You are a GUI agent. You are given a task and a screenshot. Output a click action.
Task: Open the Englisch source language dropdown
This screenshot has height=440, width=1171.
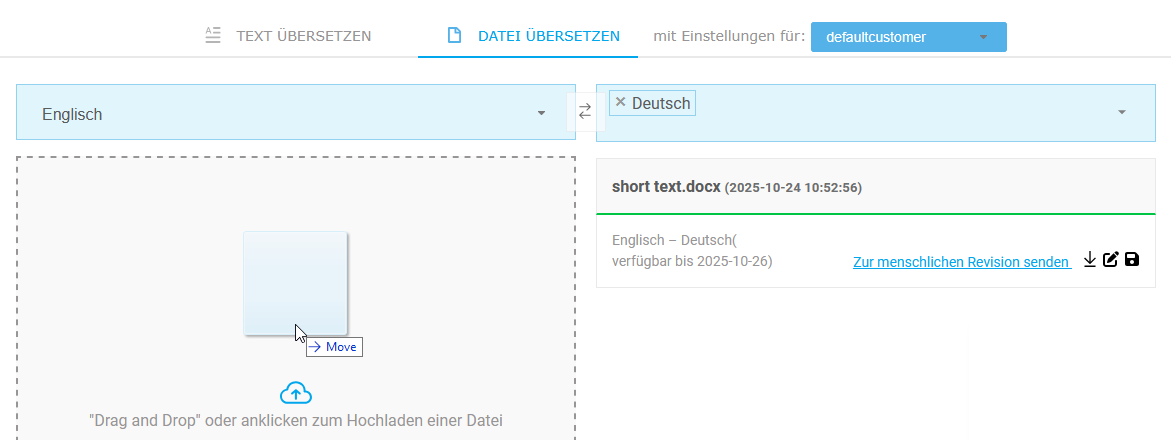(295, 114)
